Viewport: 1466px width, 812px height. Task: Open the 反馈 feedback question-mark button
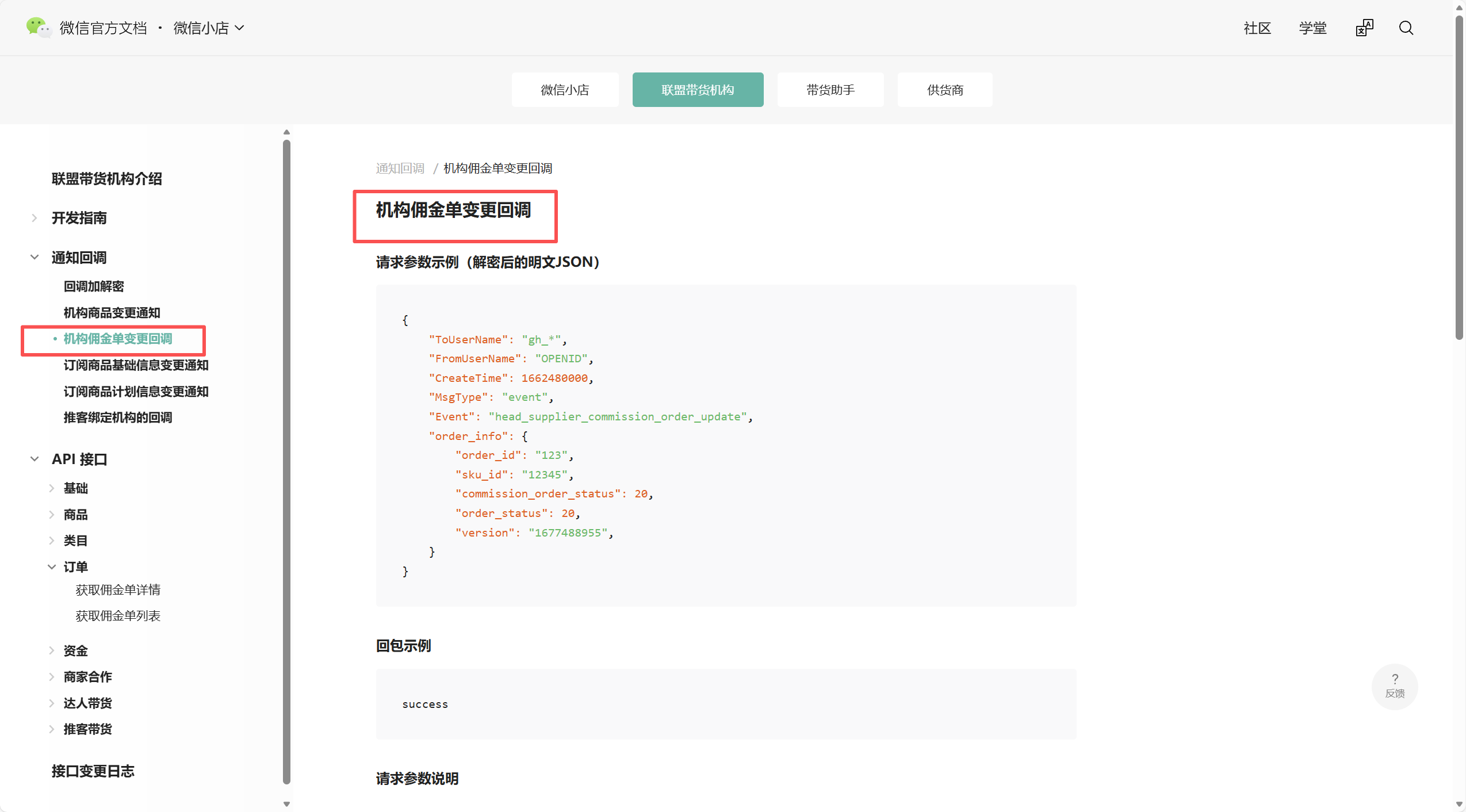(x=1394, y=685)
